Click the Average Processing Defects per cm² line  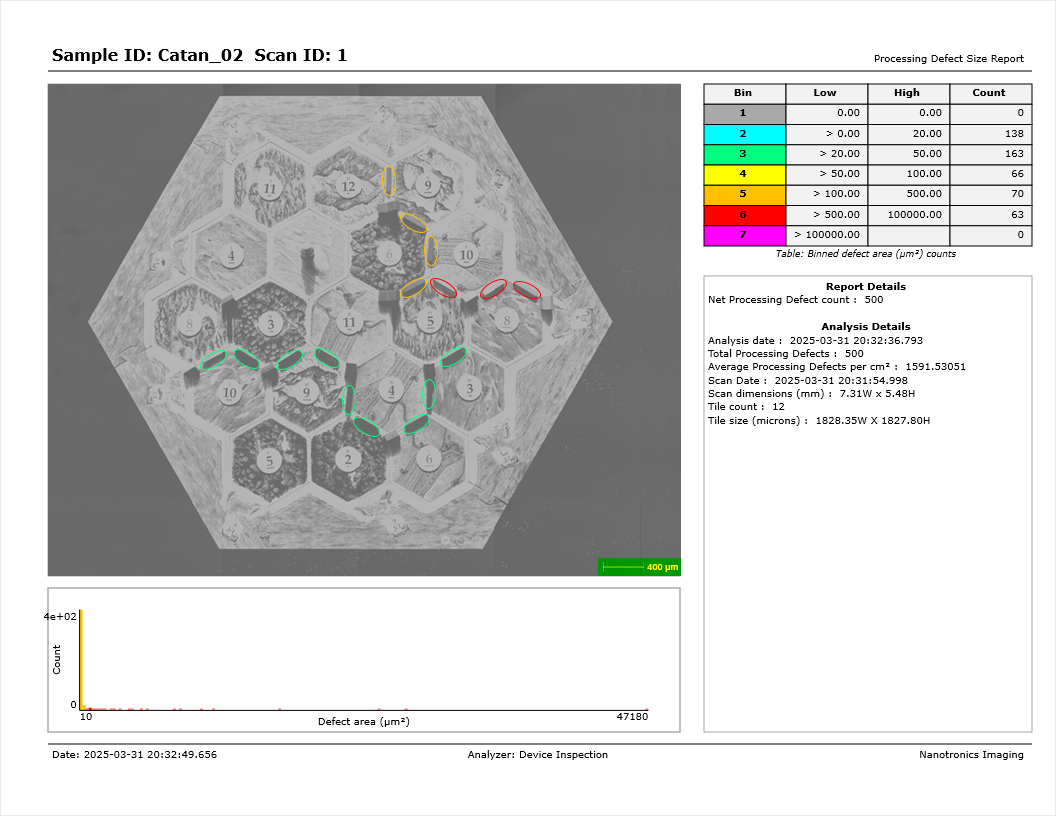coord(837,367)
